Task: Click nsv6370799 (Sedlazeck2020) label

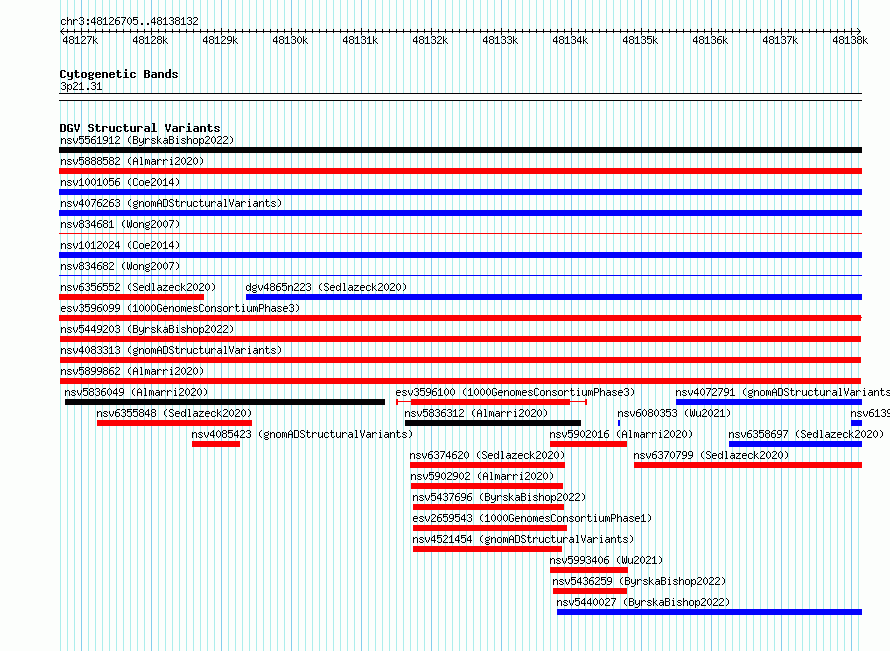Action: point(711,455)
